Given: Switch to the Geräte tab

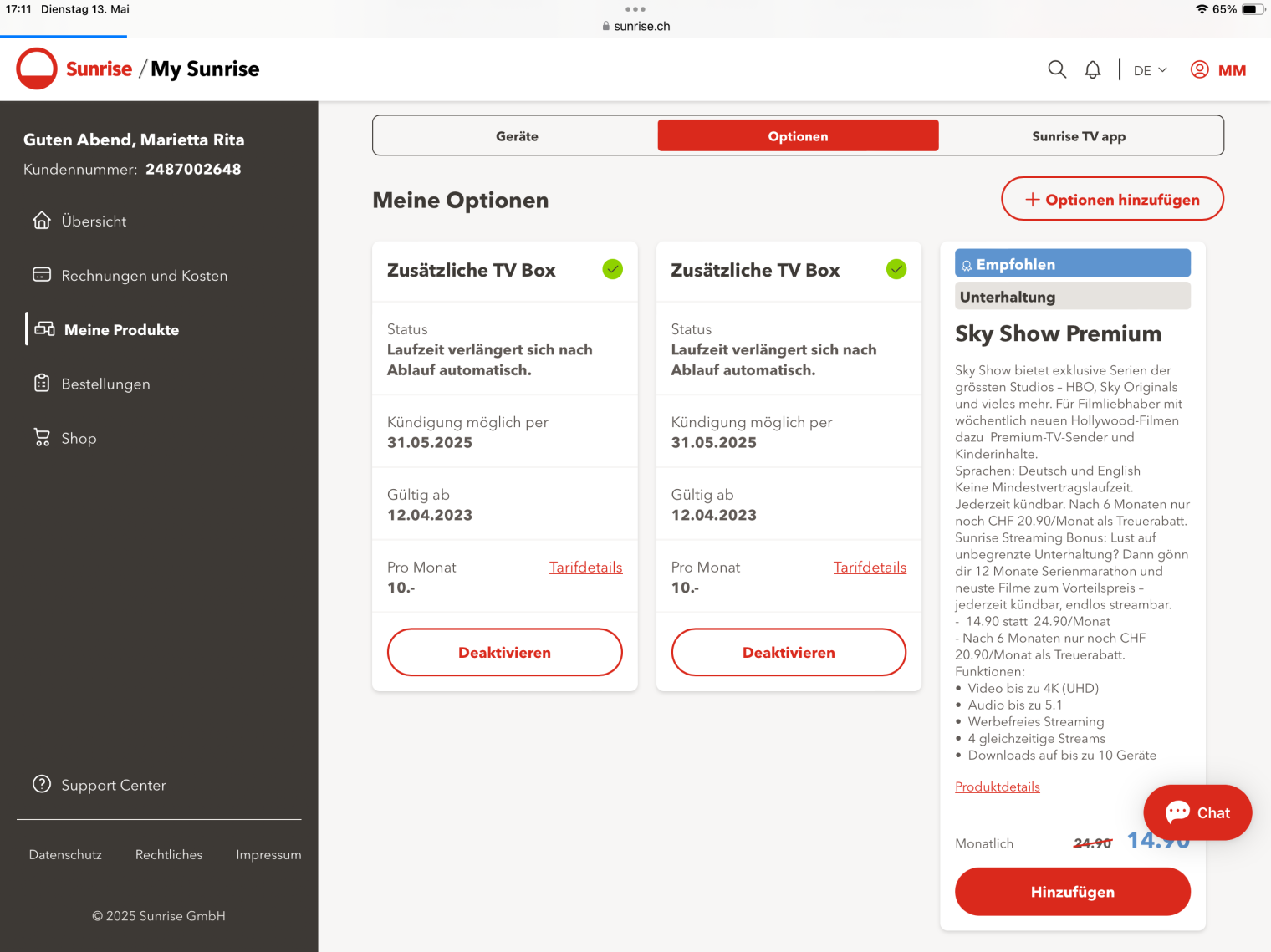Looking at the screenshot, I should point(517,136).
